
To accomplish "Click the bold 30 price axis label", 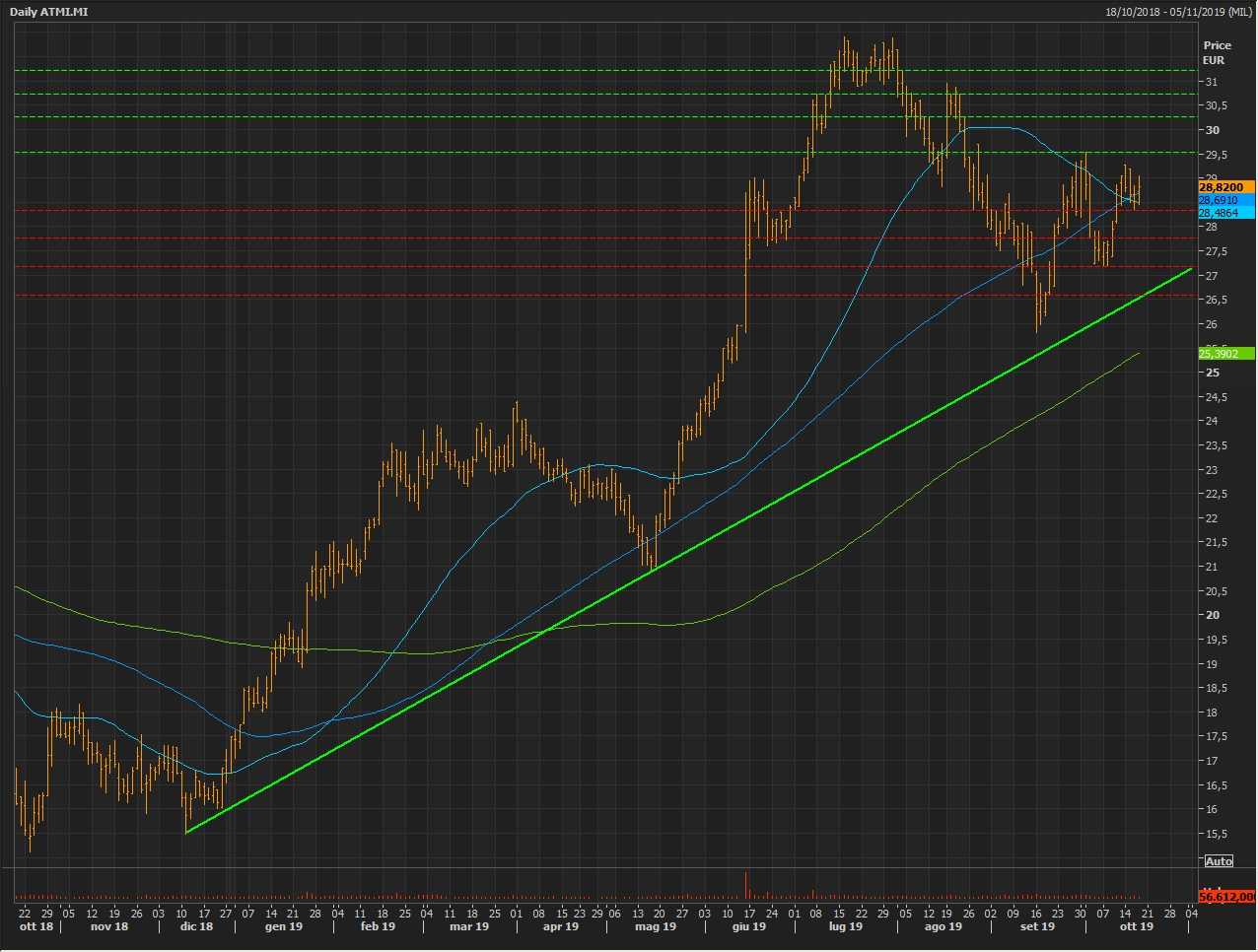I will (1212, 130).
